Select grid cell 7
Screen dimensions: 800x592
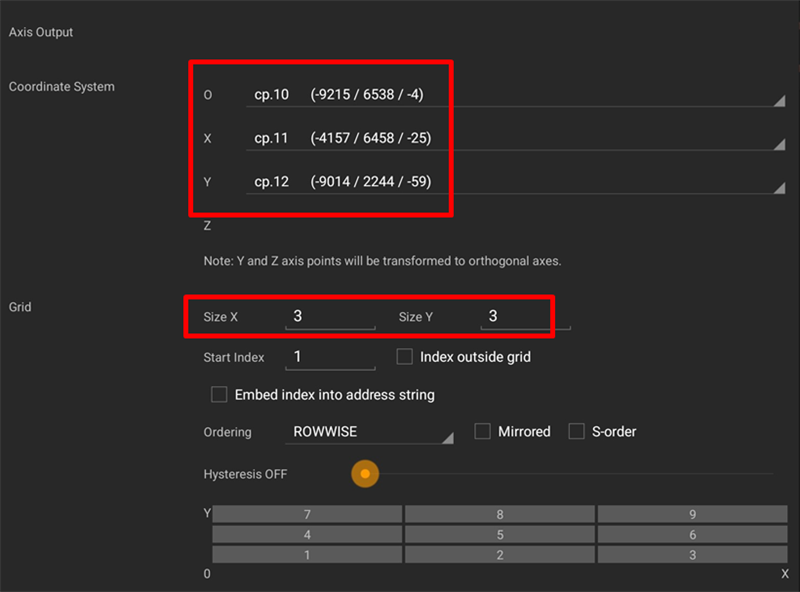click(x=307, y=514)
